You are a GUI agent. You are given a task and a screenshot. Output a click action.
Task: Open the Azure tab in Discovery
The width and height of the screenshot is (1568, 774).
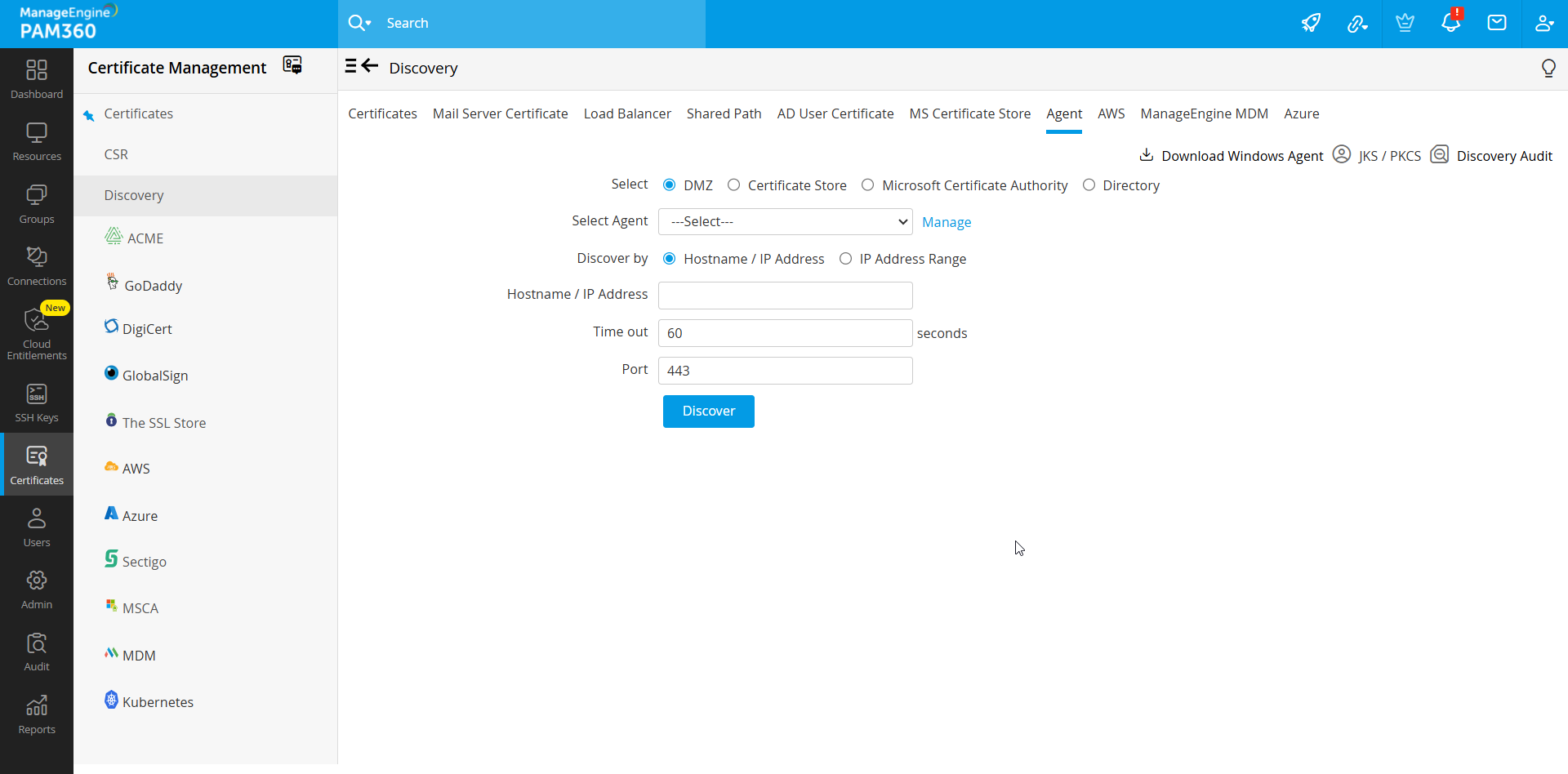pyautogui.click(x=1302, y=113)
